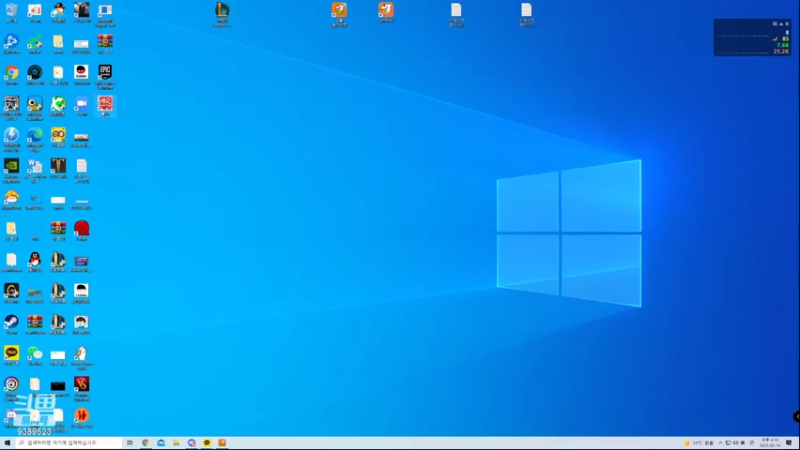Select the Epic Games Launcher desktop icon
Viewport: 800px width, 450px height.
[105, 76]
